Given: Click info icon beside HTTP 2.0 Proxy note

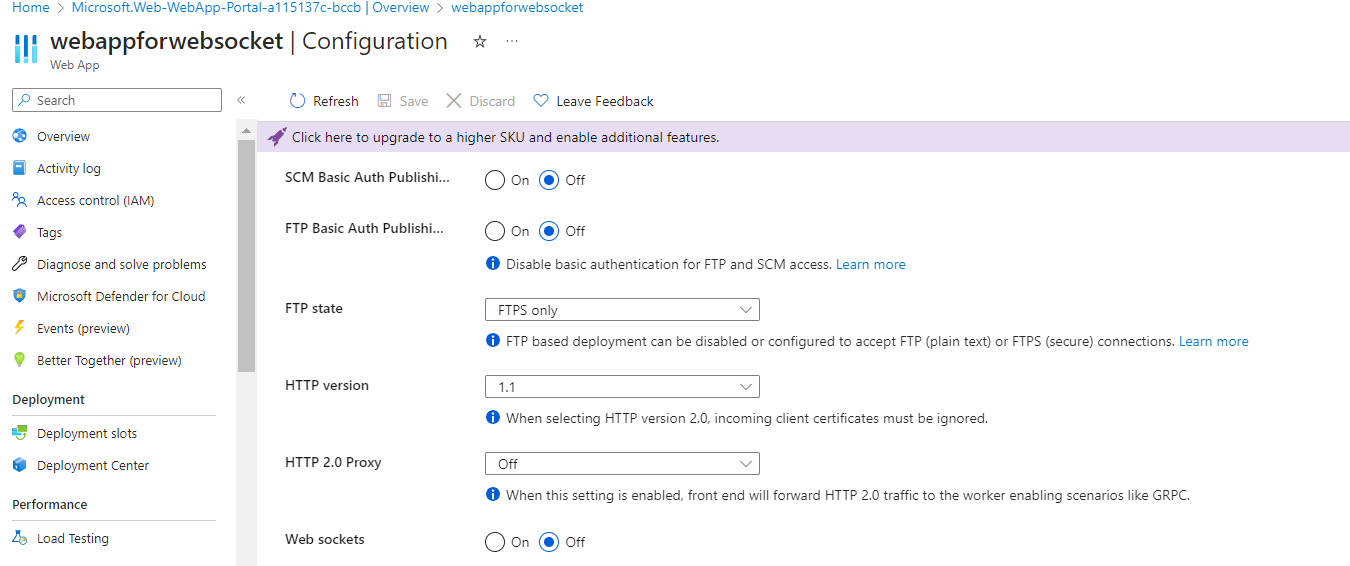Looking at the screenshot, I should point(492,495).
